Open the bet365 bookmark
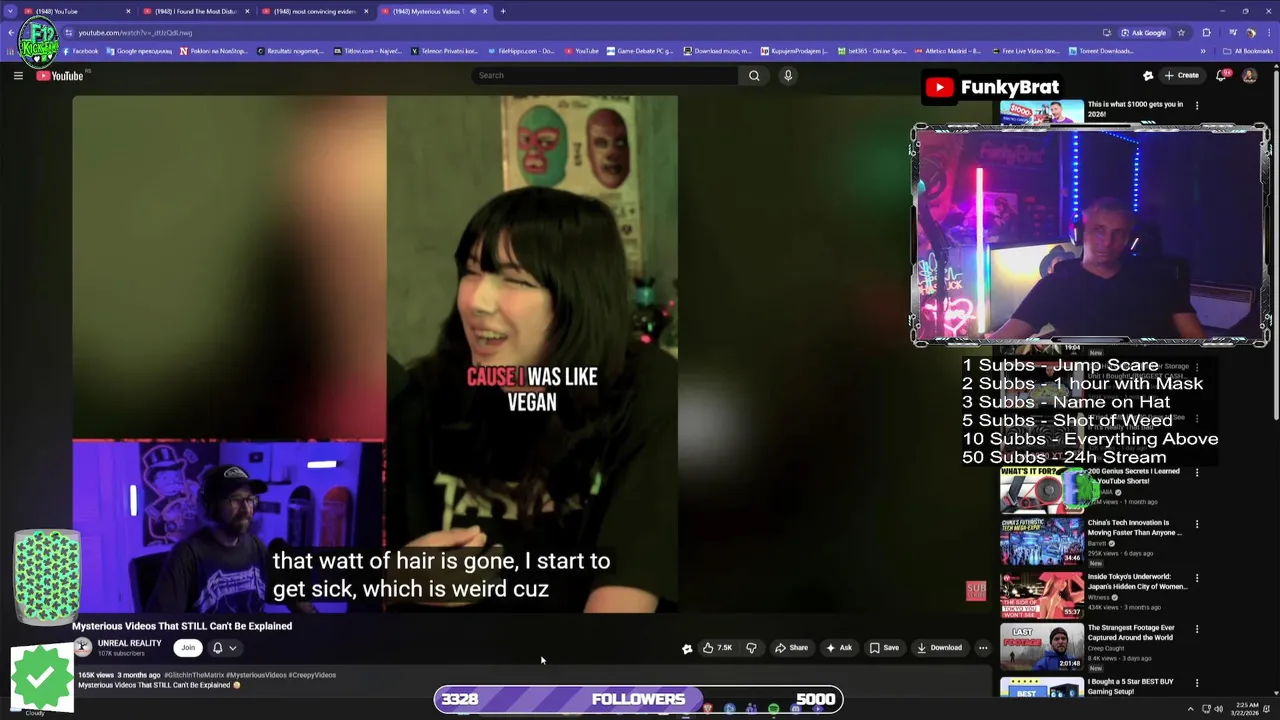 tap(872, 51)
